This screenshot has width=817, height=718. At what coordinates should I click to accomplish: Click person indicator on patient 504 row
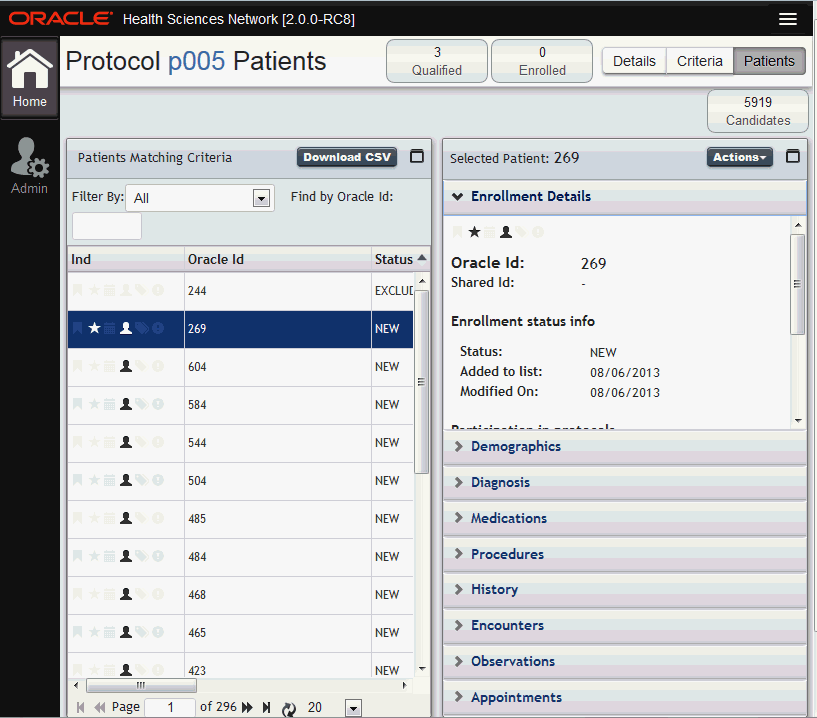126,480
